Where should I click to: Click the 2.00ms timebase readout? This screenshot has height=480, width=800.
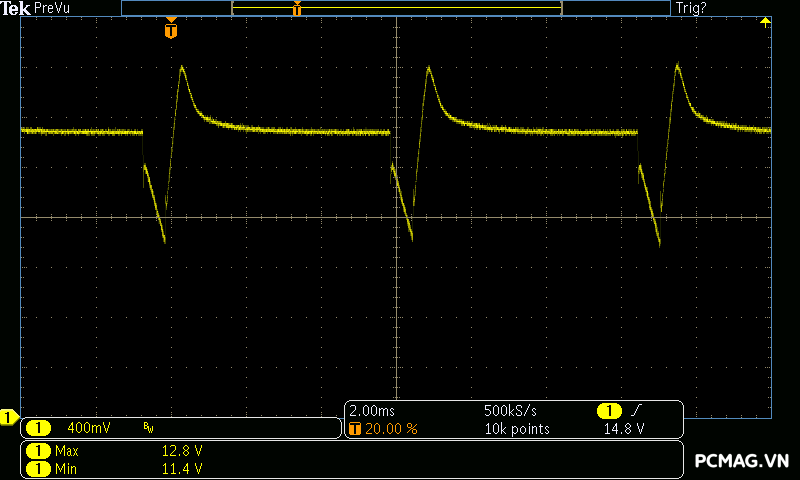(x=372, y=411)
